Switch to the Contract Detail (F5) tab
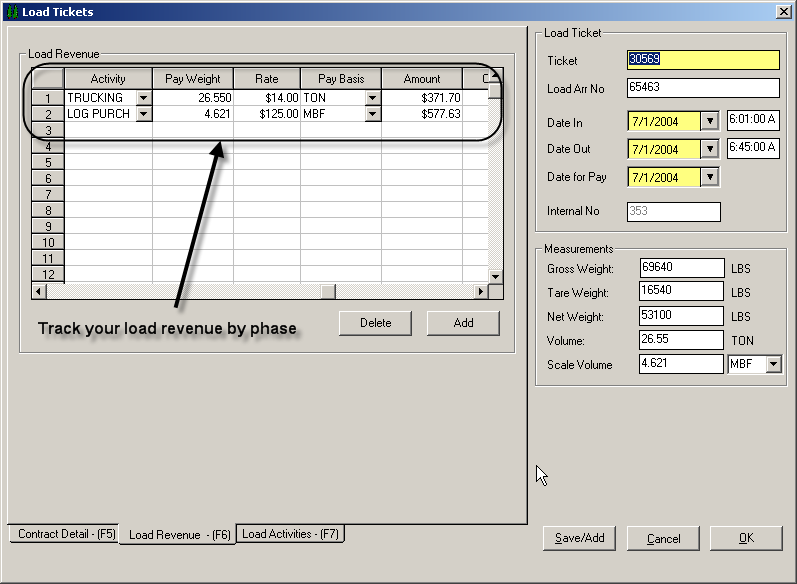Viewport: 797px width, 584px height. pos(66,534)
